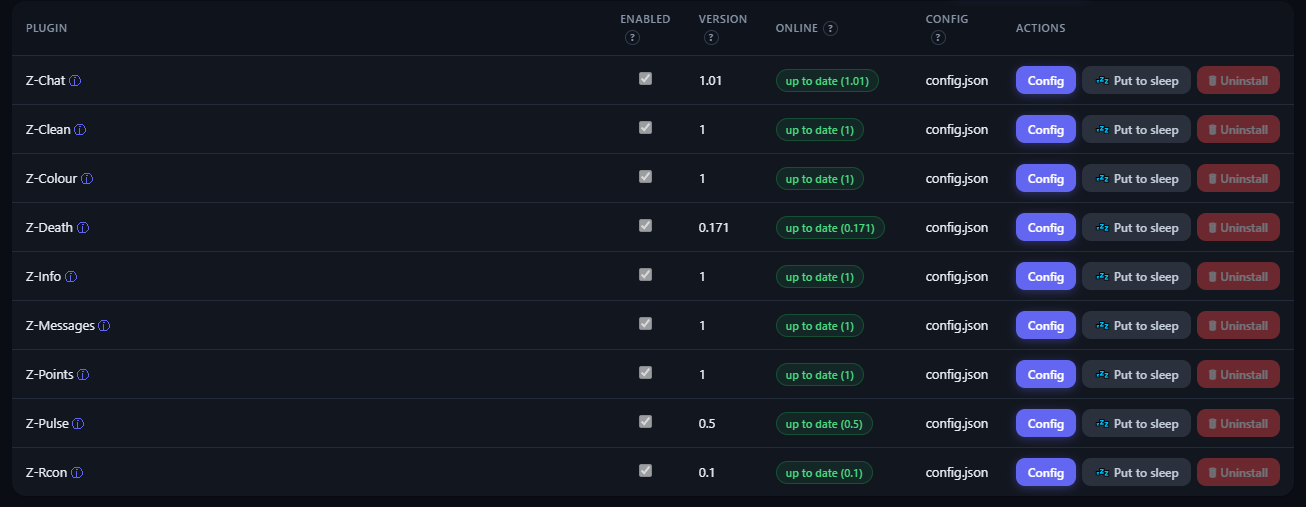Click Config button in Z-Pulse row

pyautogui.click(x=1046, y=424)
